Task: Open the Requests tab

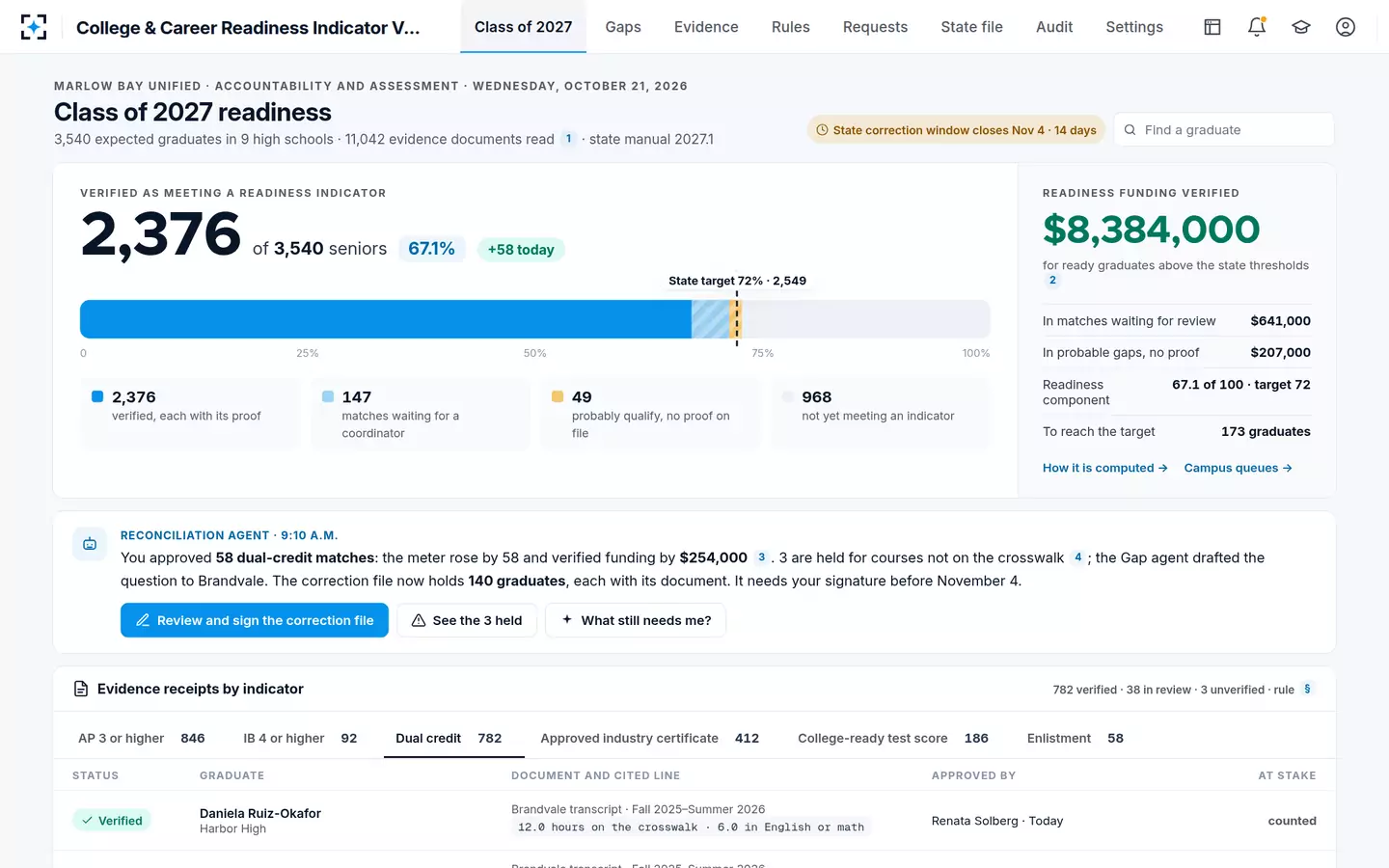Action: tap(875, 27)
